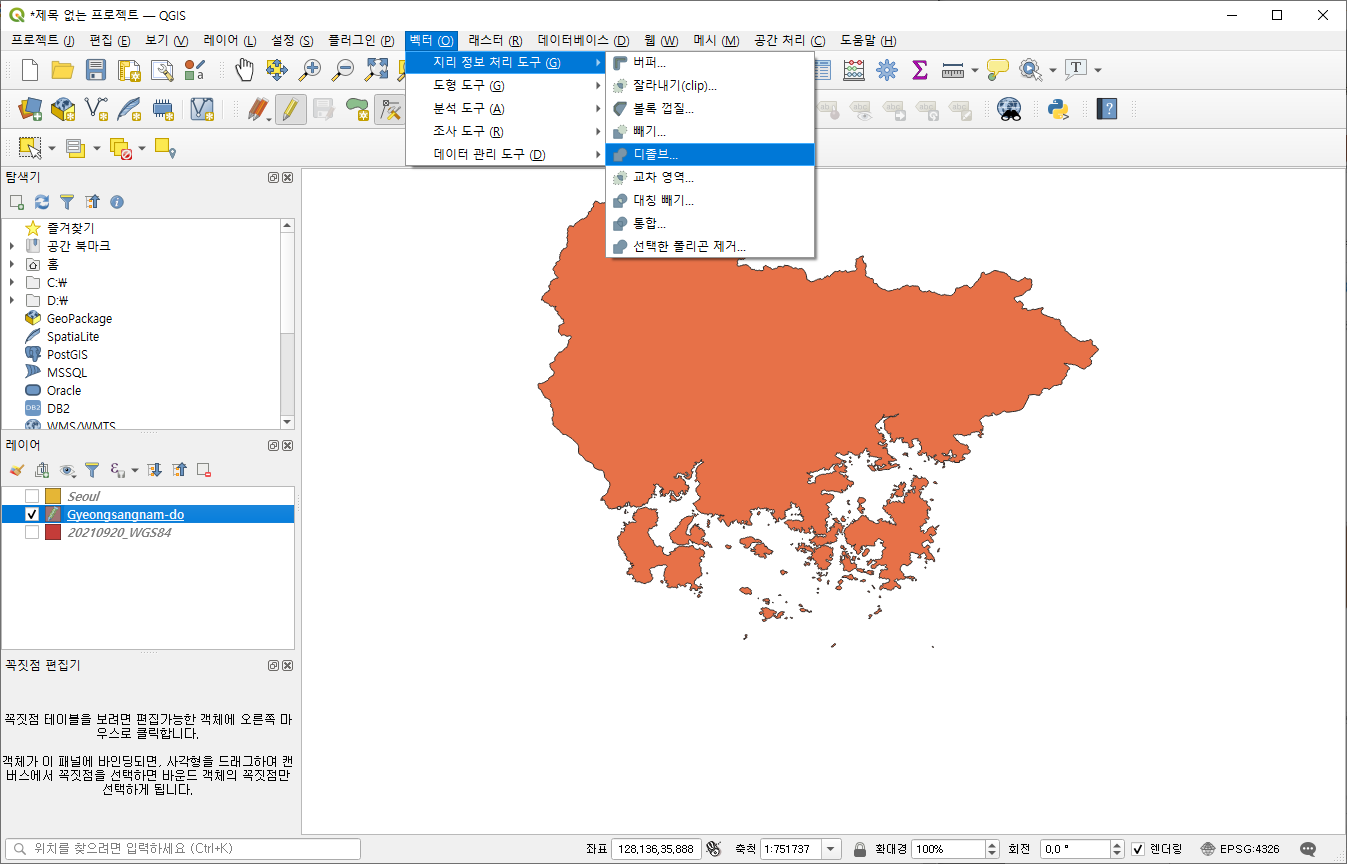Open layer styling paintbrush icon in Layers panel
Viewport: 1347px width, 864px height.
coord(16,469)
